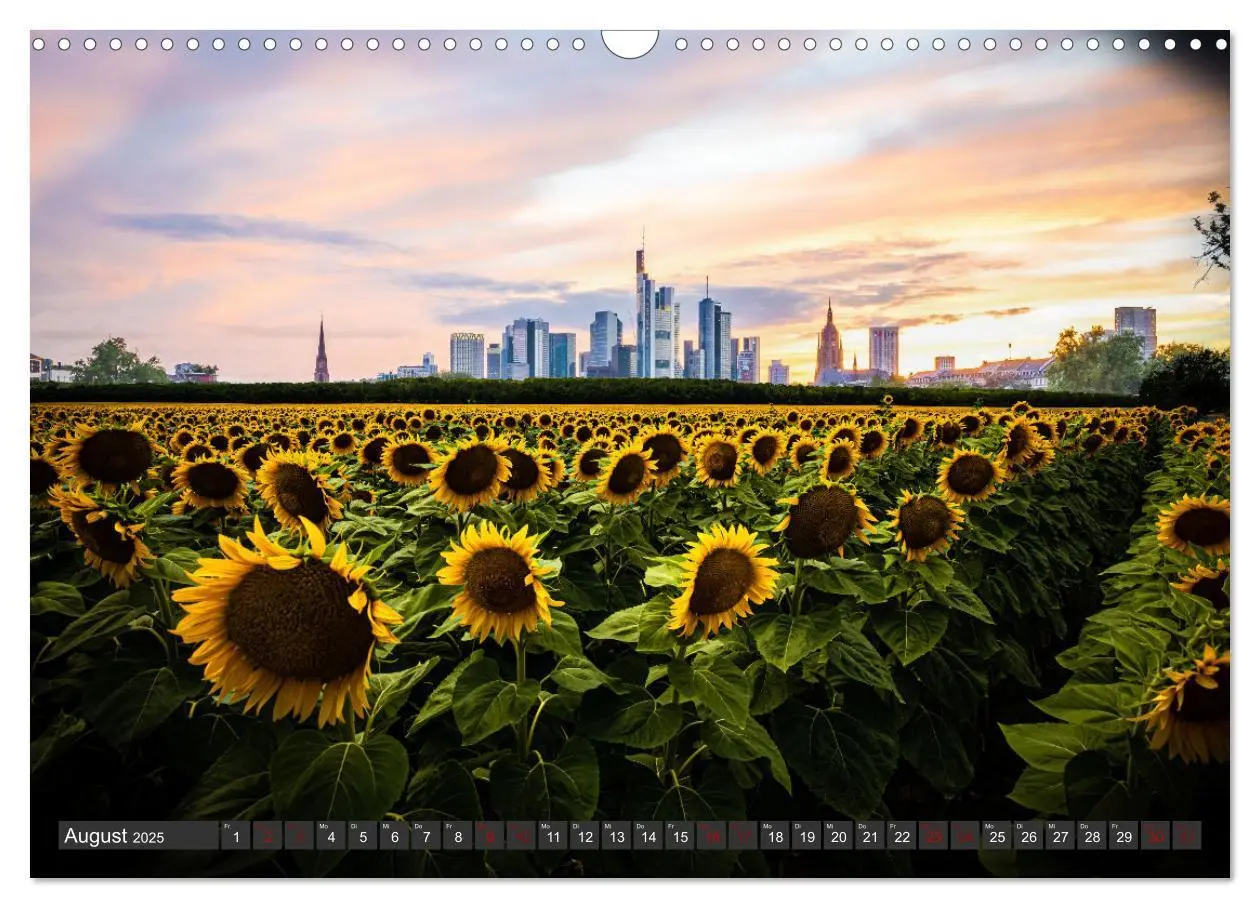The width and height of the screenshot is (1260, 908).
Task: Select Friday 29 date cell
Action: point(1124,836)
